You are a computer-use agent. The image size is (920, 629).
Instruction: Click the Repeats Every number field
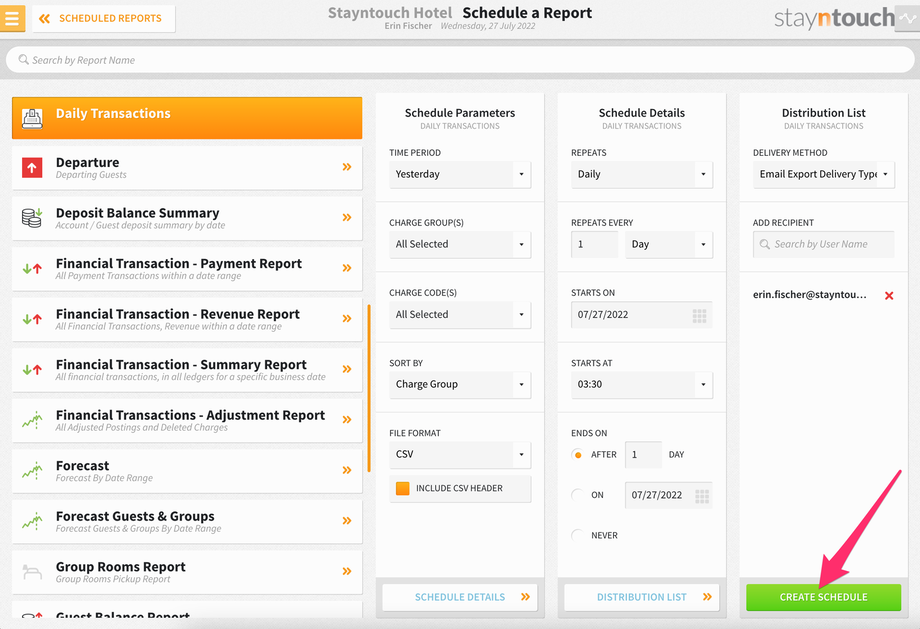click(x=595, y=244)
